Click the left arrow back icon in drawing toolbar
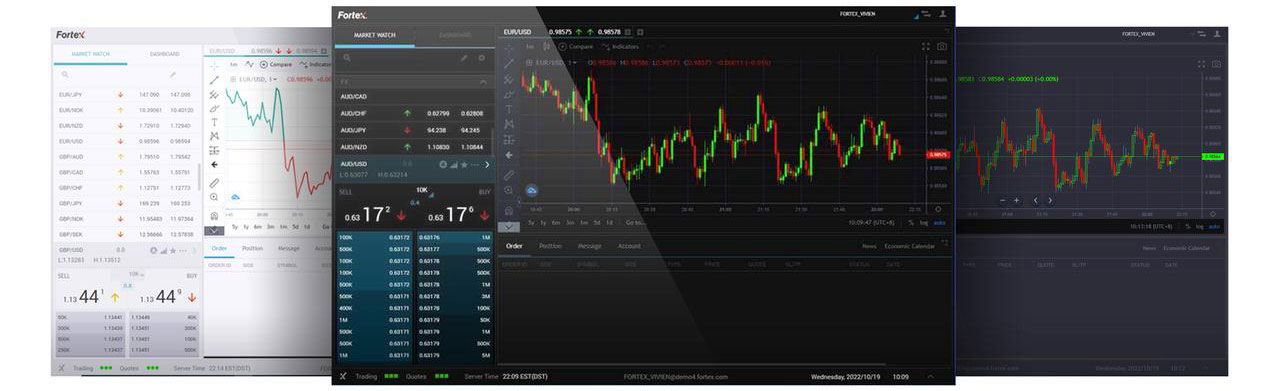Image resolution: width=1280 pixels, height=391 pixels. [509, 156]
